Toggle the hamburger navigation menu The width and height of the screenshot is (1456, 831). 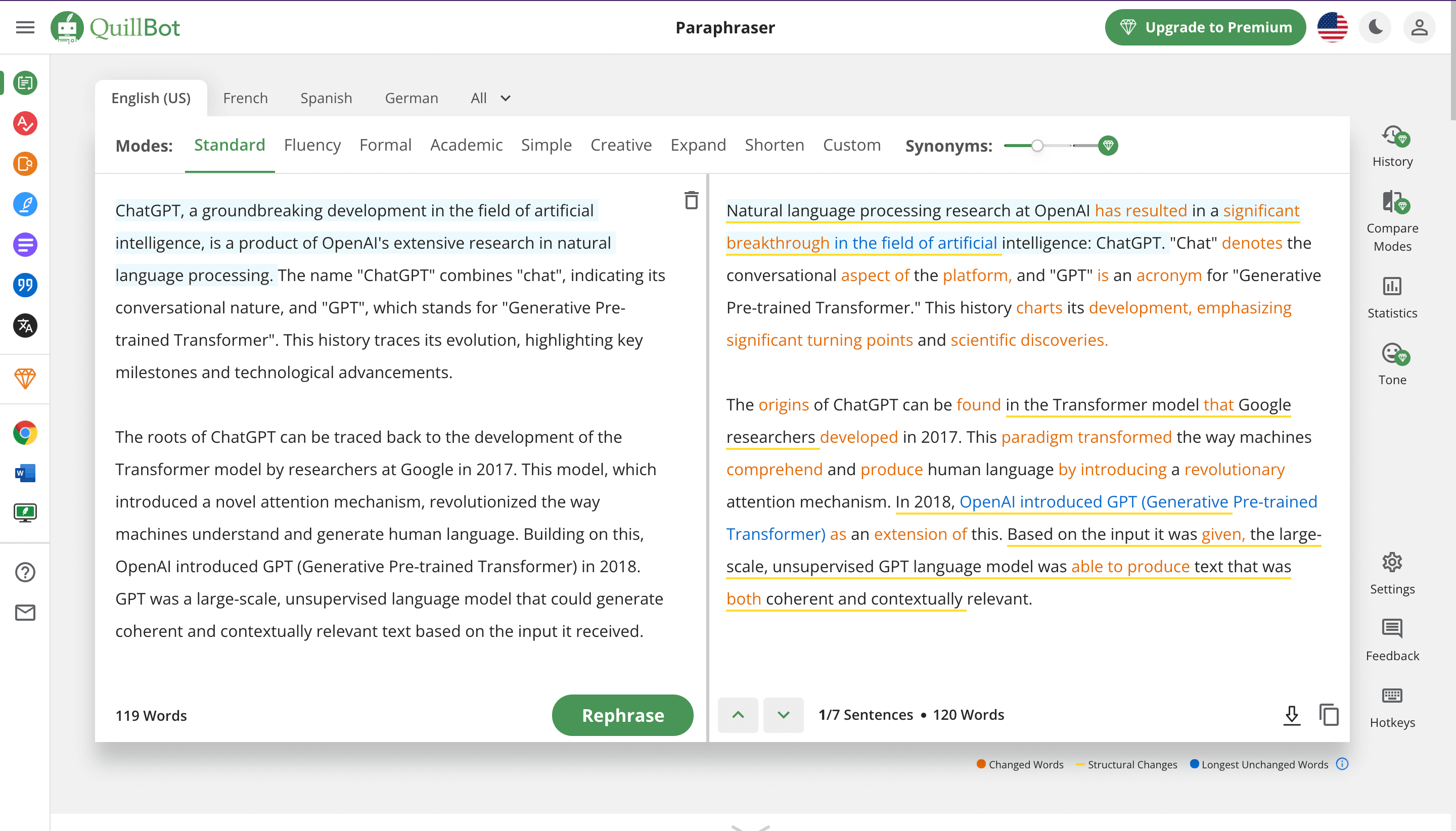[25, 27]
